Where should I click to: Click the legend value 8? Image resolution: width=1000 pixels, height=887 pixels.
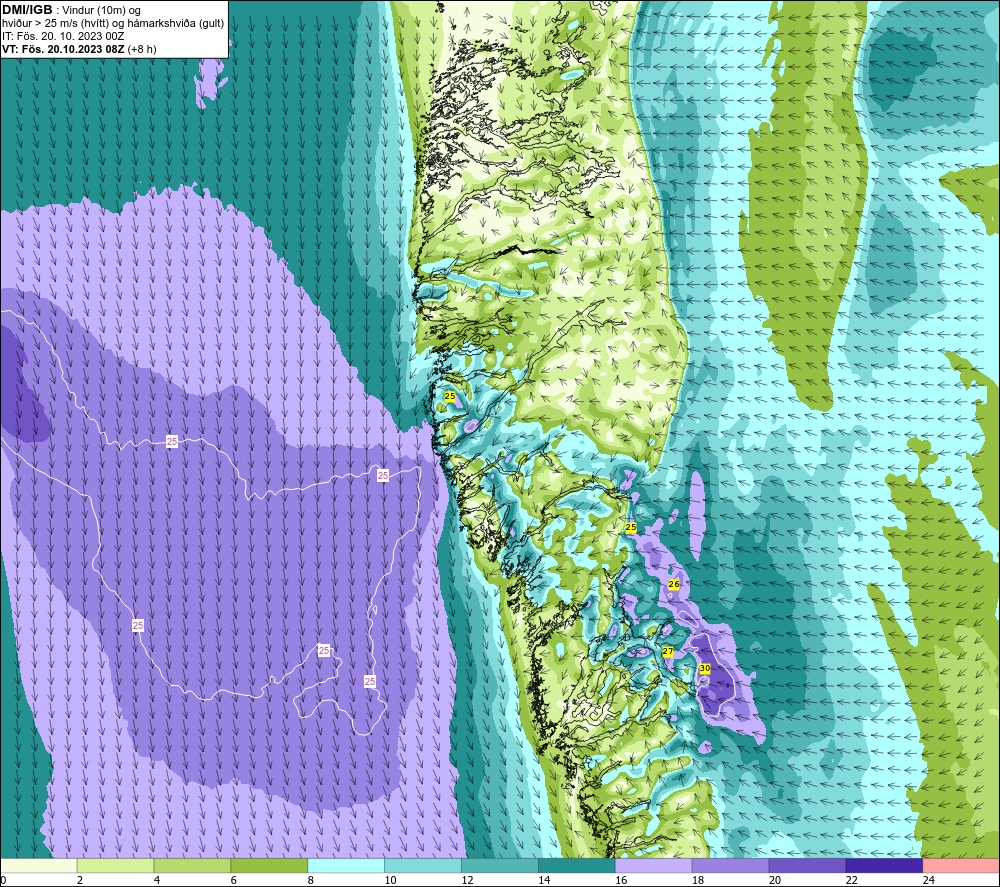[x=311, y=880]
